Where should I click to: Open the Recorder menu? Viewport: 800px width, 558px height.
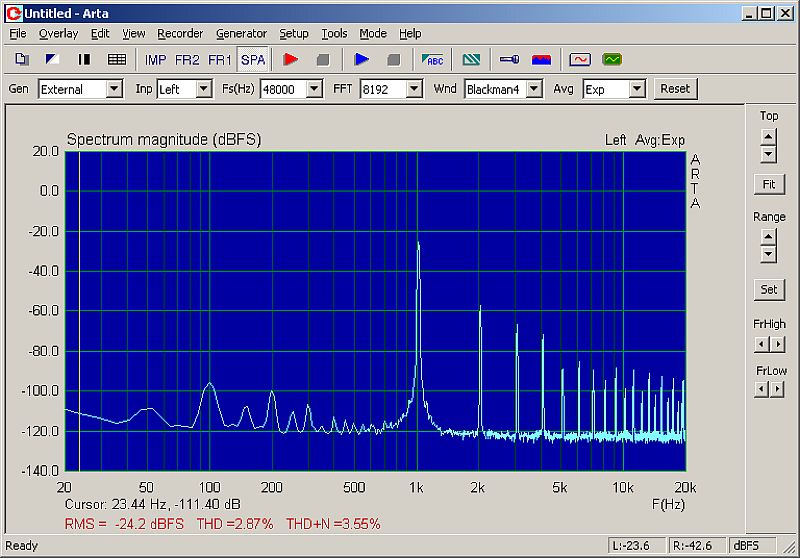click(x=180, y=34)
